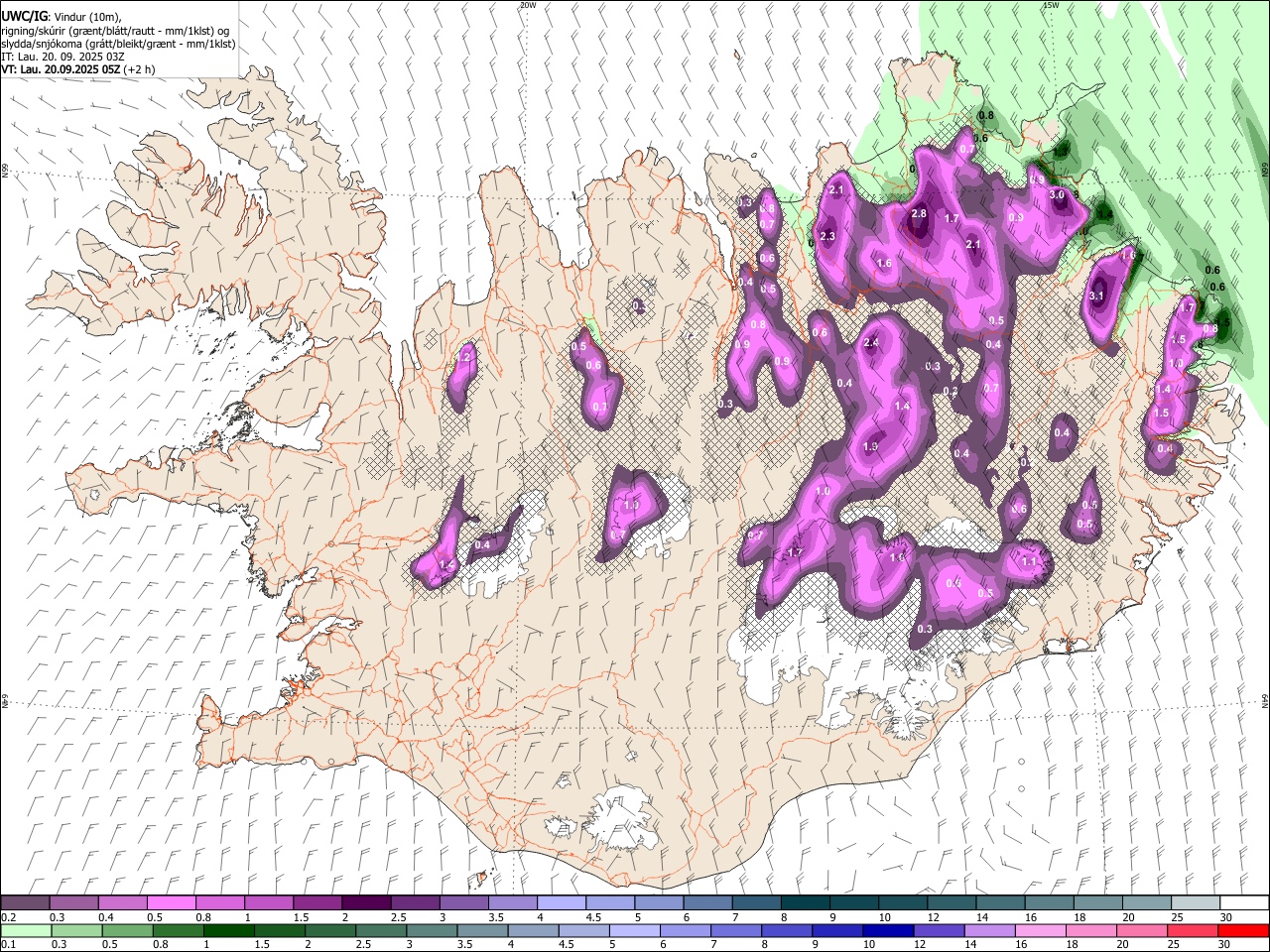Screen dimensions: 1270x952
Task: Pick the light lavender snow swatch at 4
Action: pos(562,902)
